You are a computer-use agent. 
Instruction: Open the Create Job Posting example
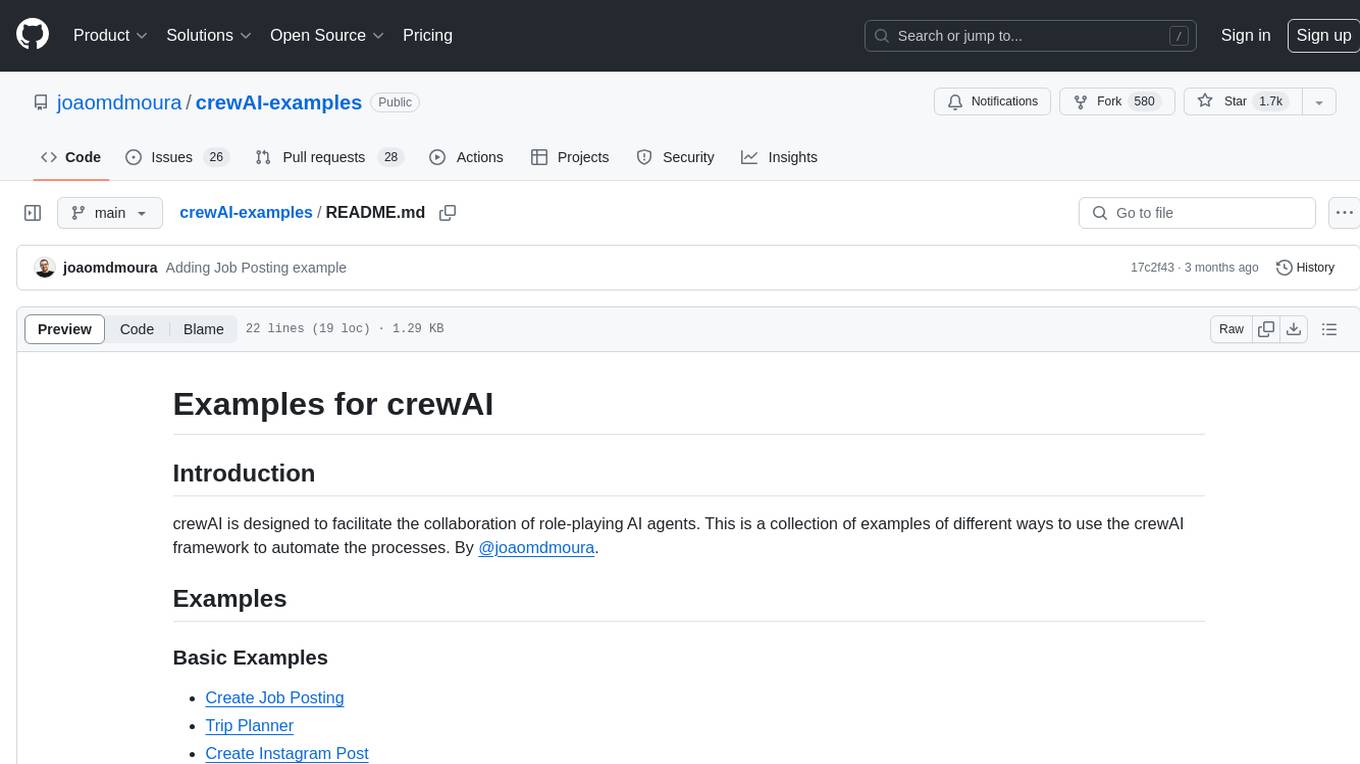tap(275, 698)
